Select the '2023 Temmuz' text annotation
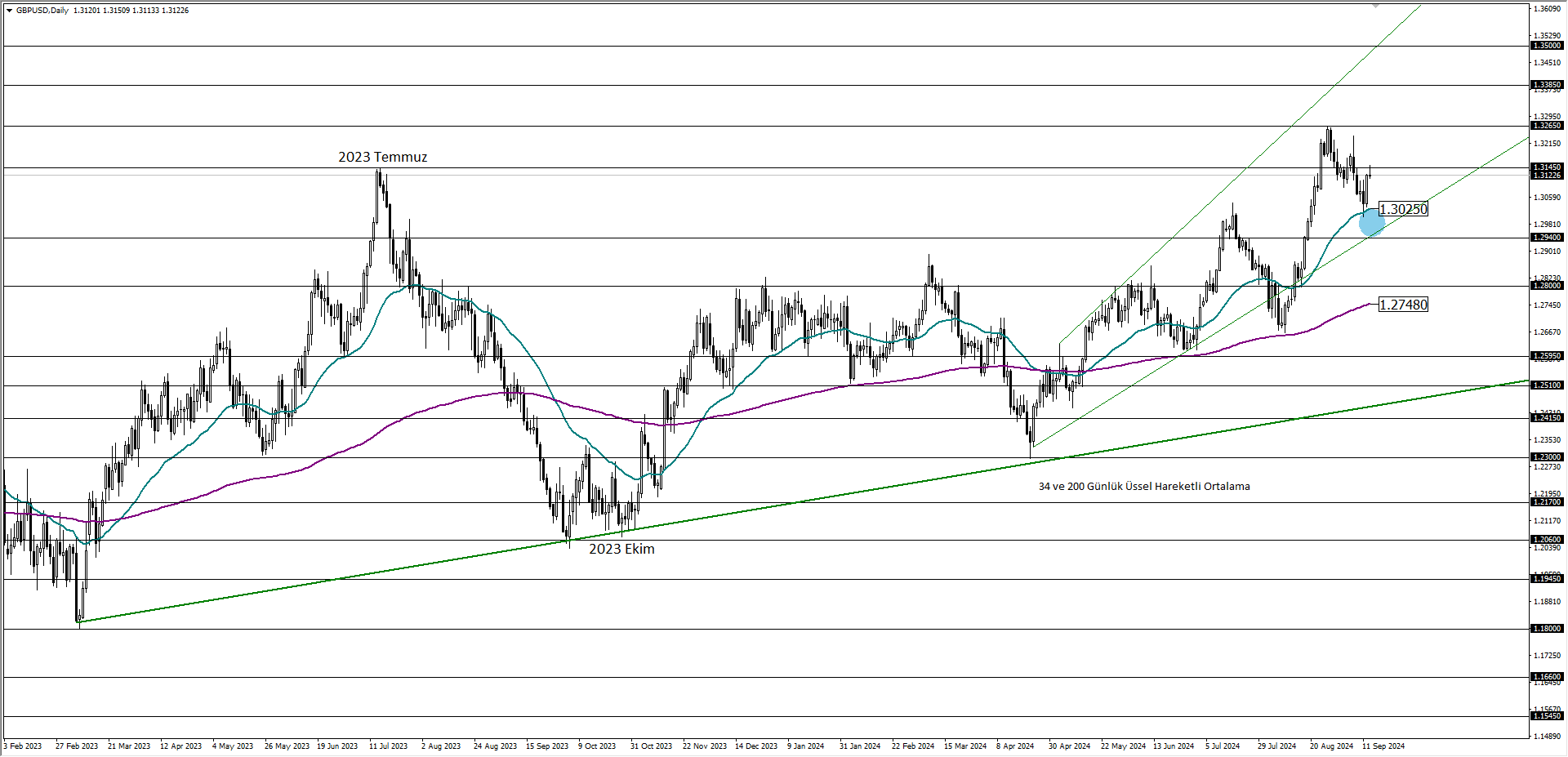 (x=382, y=157)
